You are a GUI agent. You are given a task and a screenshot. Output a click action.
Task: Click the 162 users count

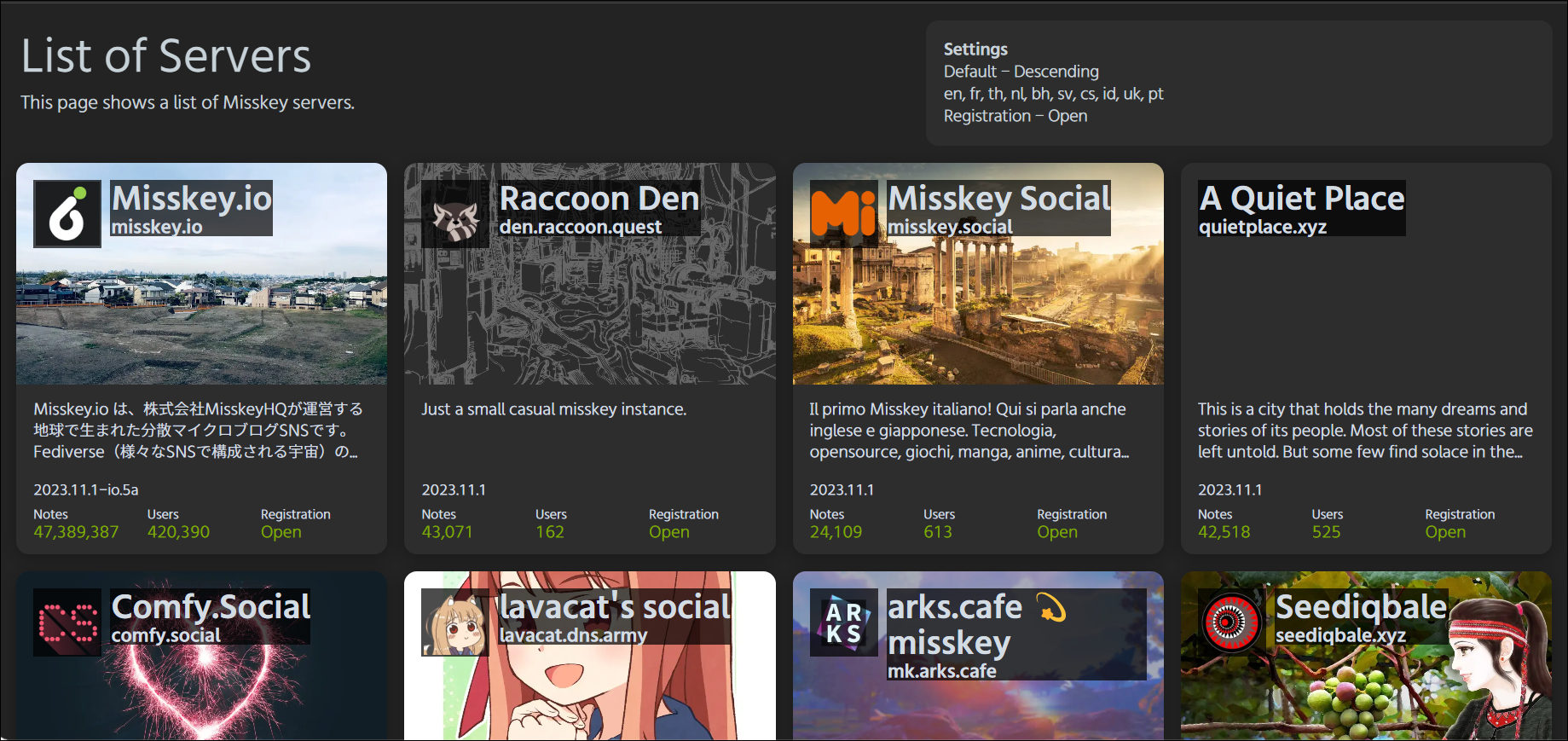(x=550, y=532)
